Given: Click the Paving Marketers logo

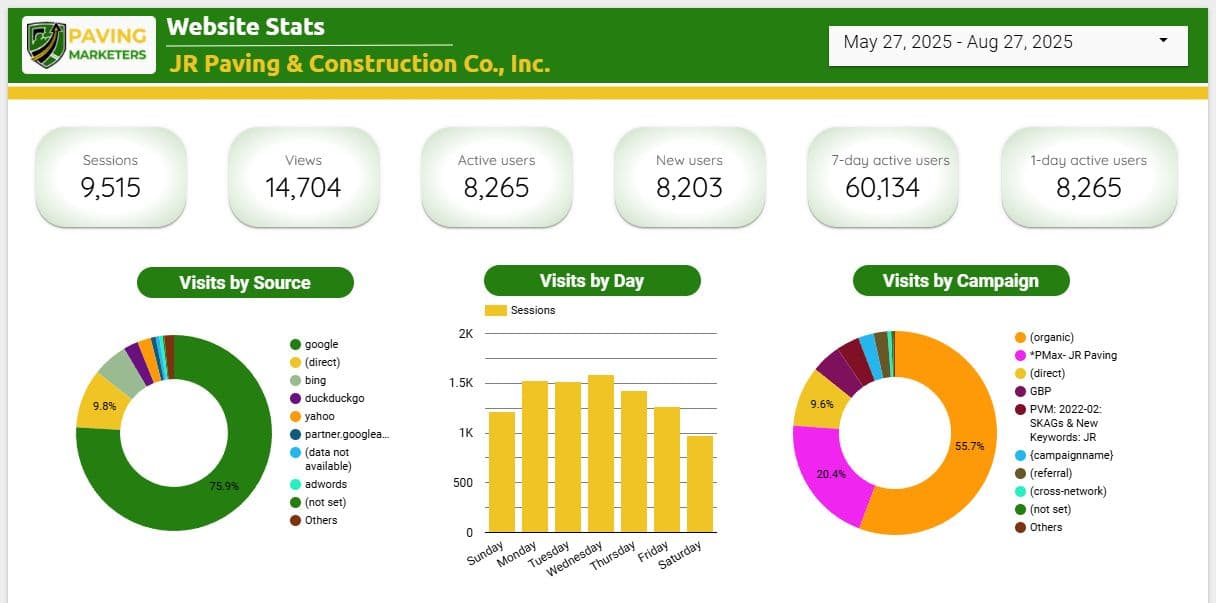Looking at the screenshot, I should (x=89, y=45).
